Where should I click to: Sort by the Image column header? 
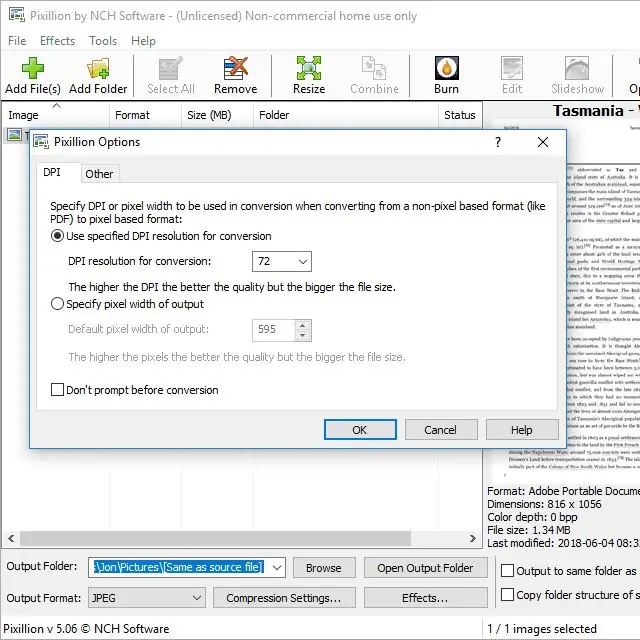click(x=56, y=115)
